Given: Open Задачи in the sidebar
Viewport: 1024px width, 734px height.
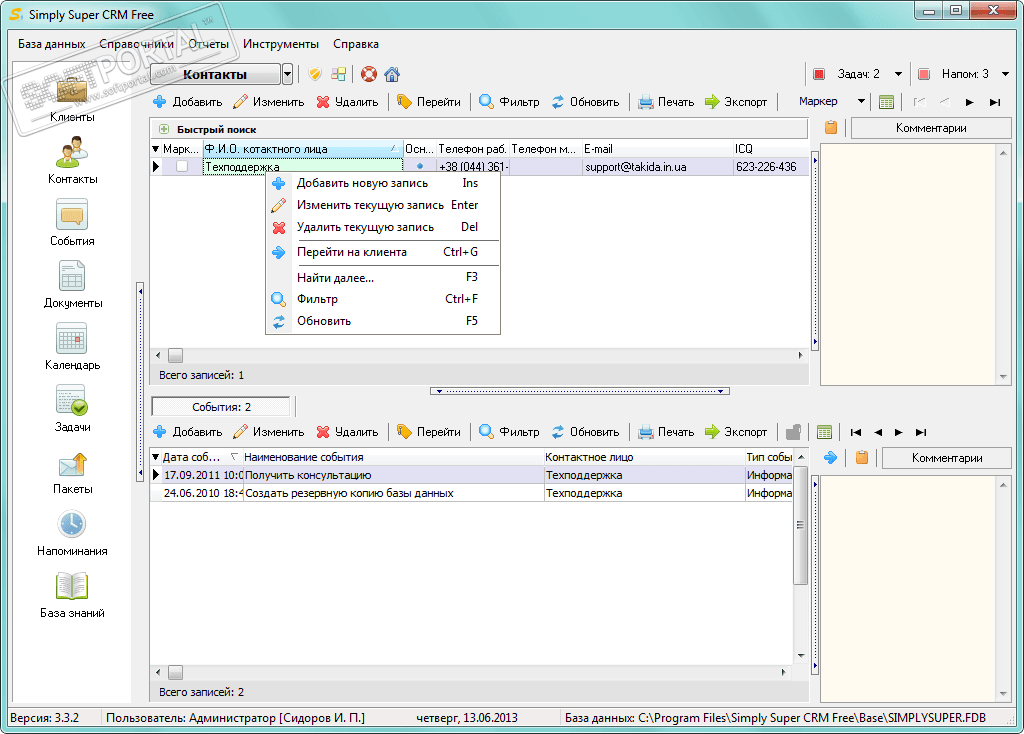Looking at the screenshot, I should click(72, 409).
